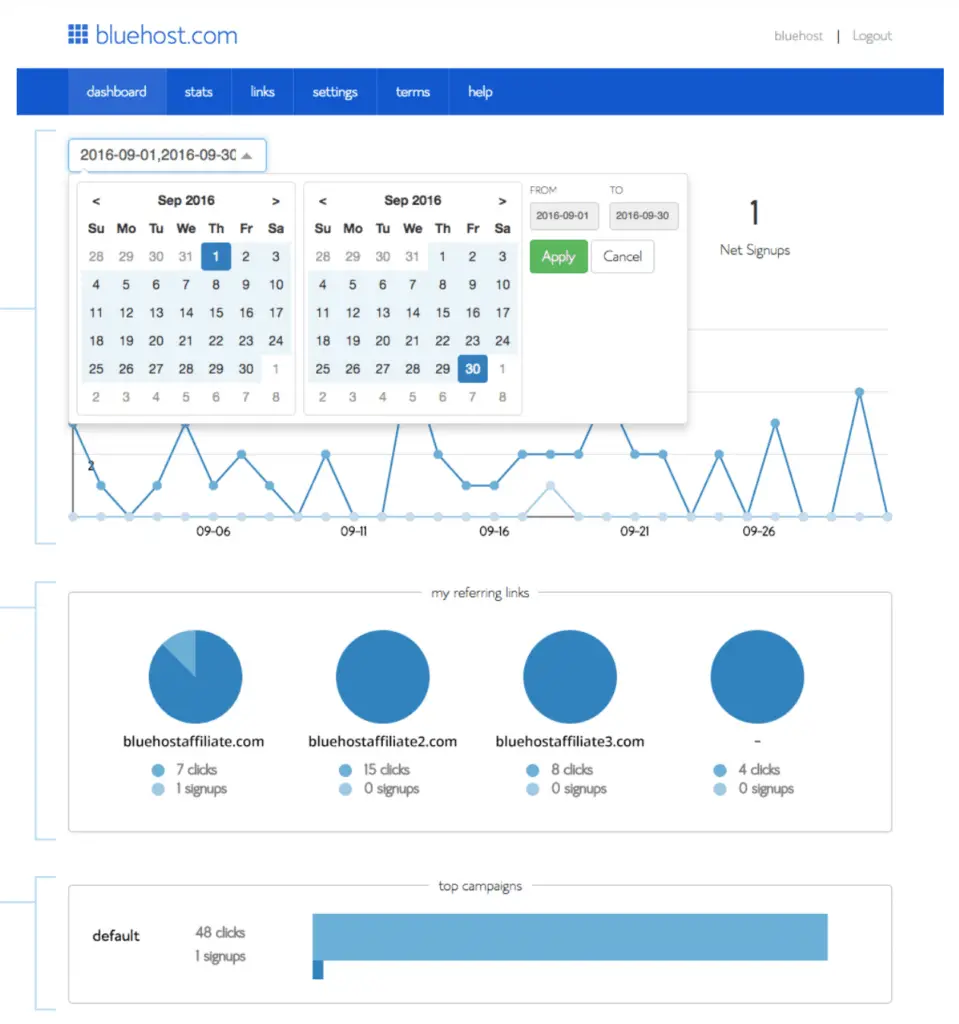959x1024 pixels.
Task: Open the terms tab
Action: tap(412, 91)
